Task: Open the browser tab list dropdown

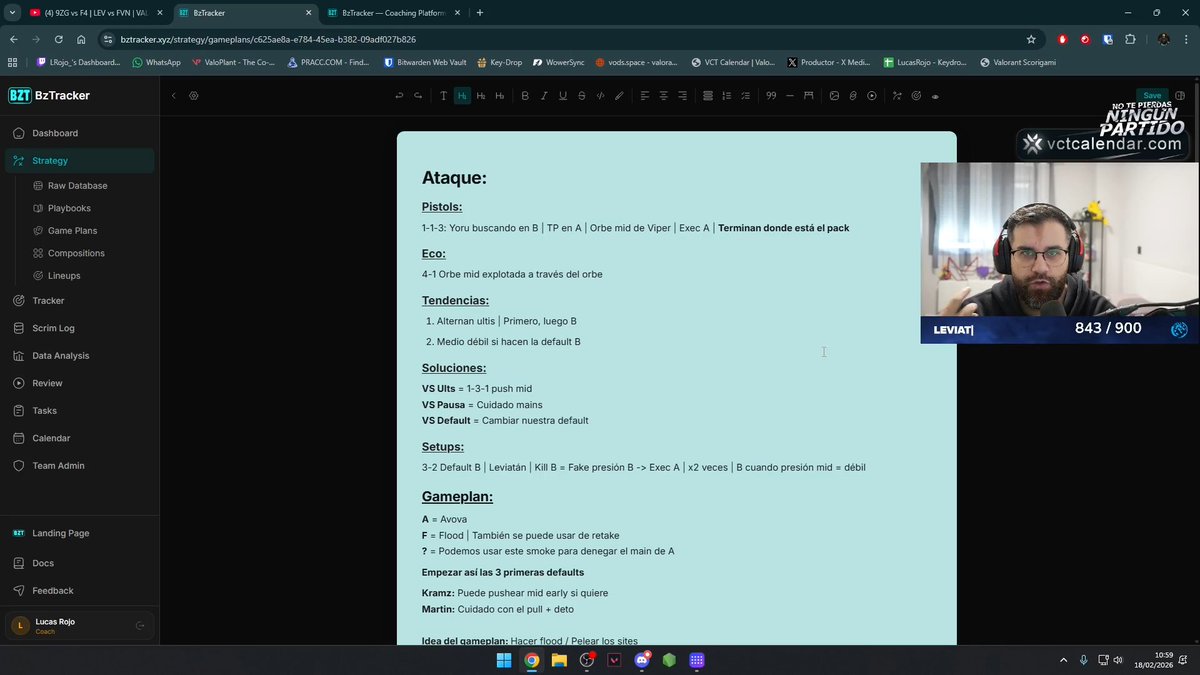Action: [10, 13]
